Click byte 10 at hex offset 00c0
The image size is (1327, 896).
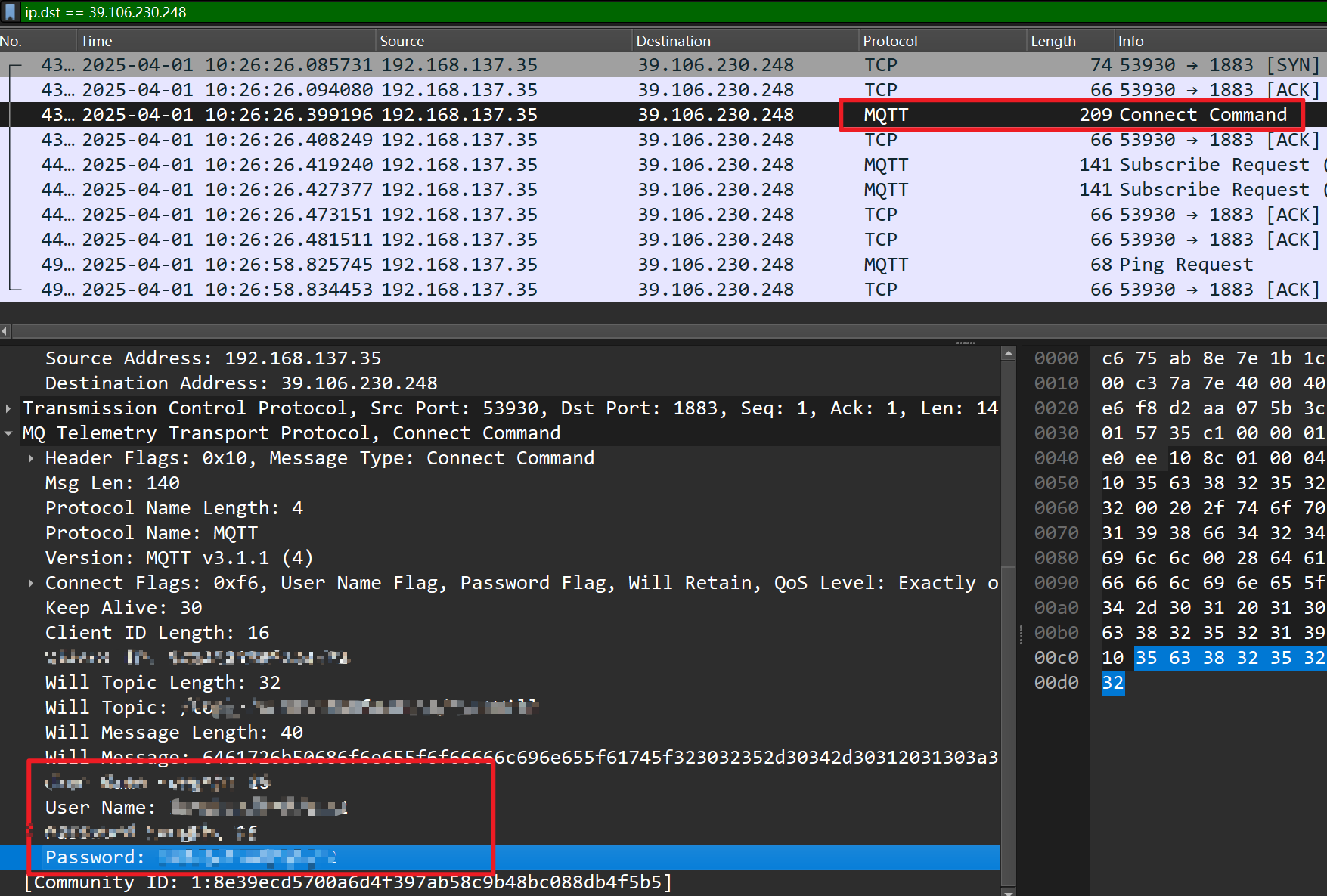[x=1112, y=658]
